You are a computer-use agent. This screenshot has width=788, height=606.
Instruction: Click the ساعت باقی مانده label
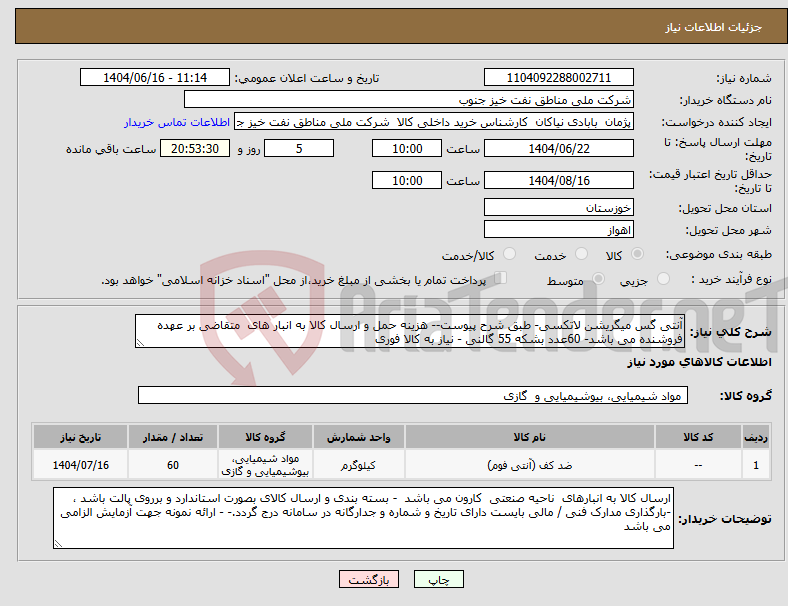click(111, 149)
